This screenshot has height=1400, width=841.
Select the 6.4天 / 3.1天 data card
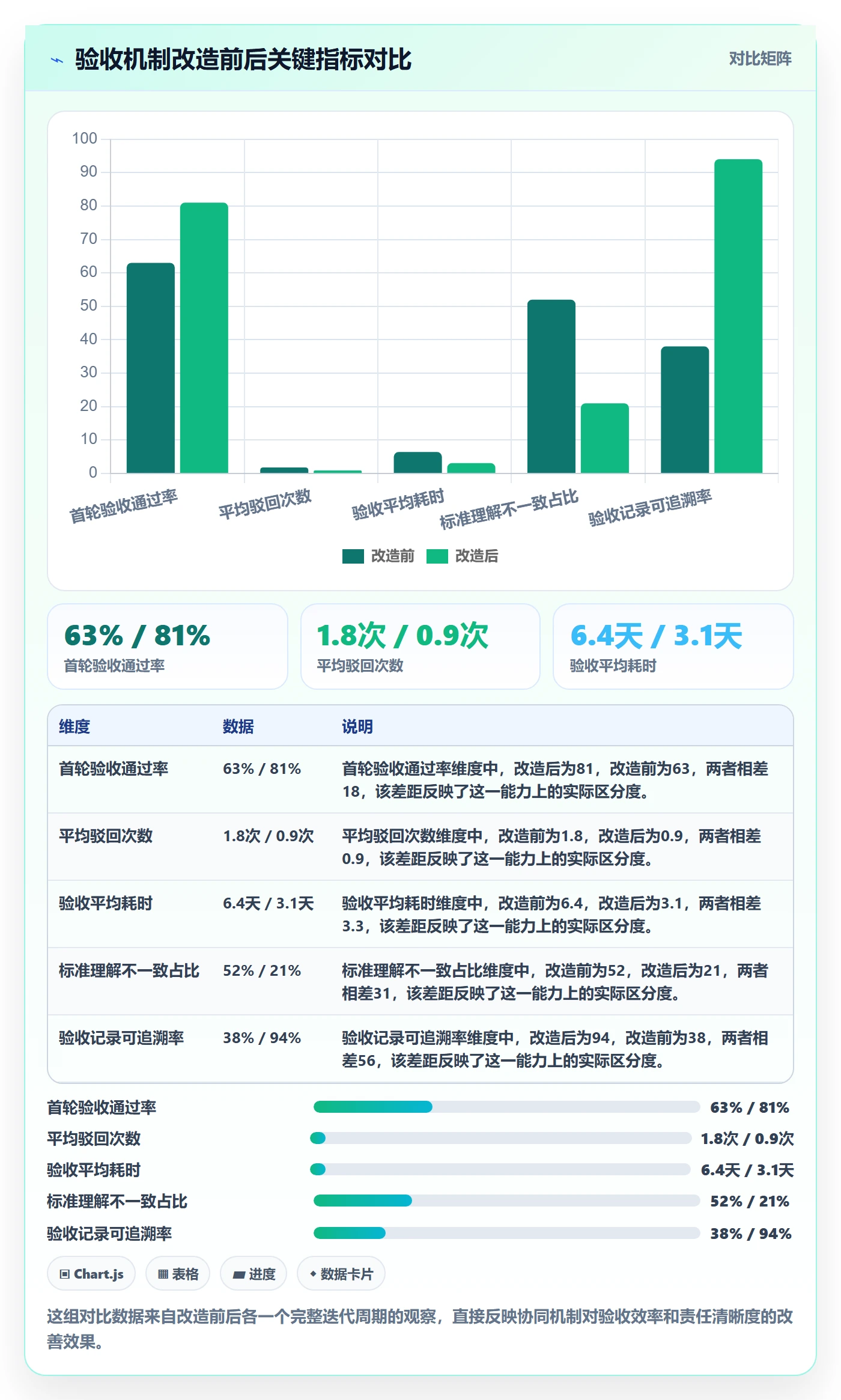pos(673,647)
